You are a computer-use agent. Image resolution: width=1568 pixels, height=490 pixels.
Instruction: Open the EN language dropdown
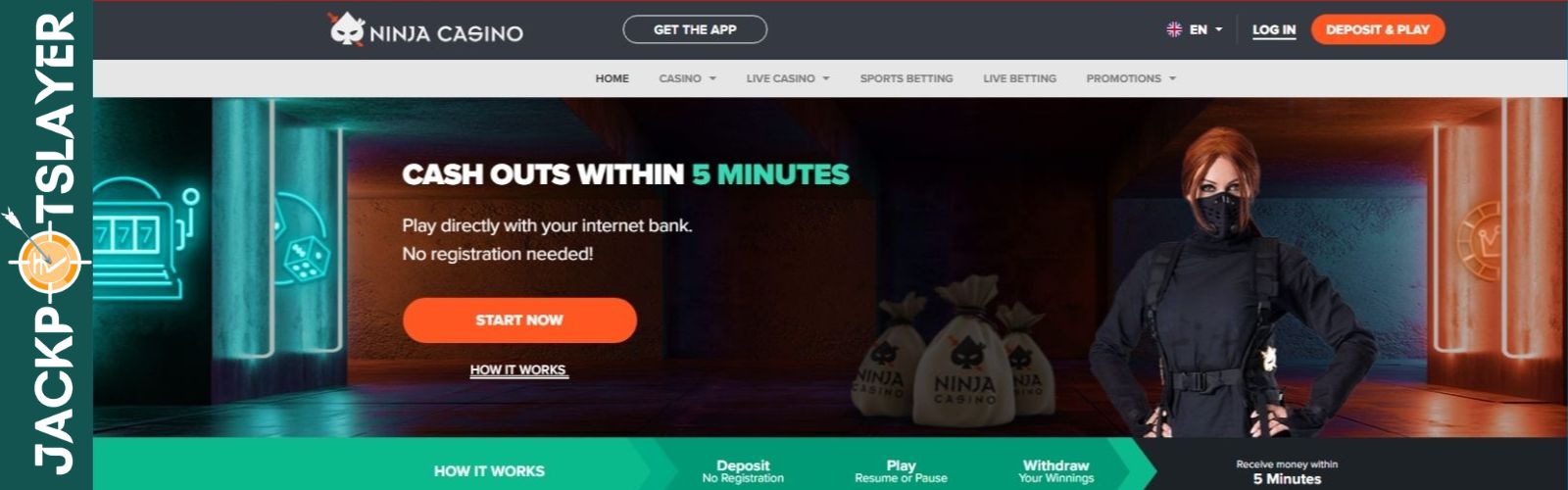tap(1205, 29)
